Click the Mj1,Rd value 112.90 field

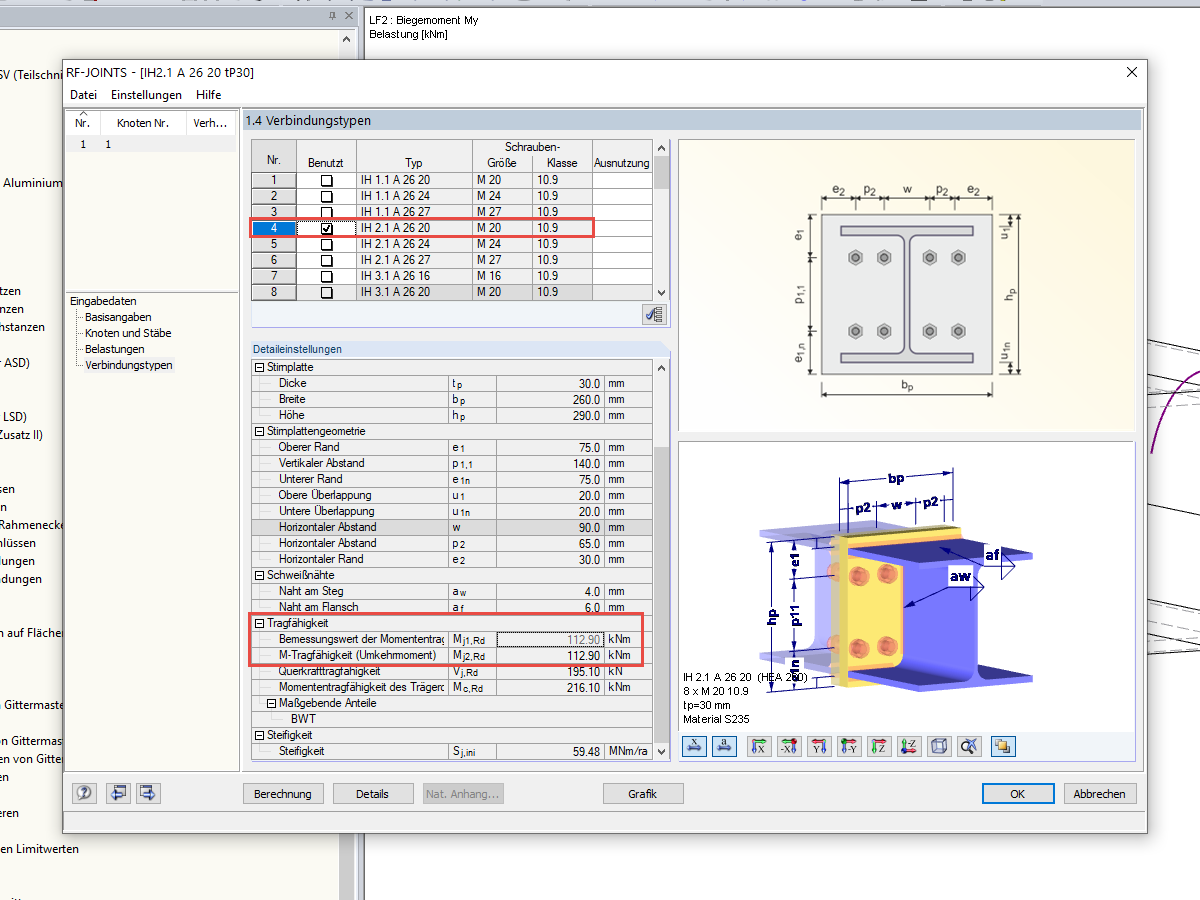click(550, 639)
